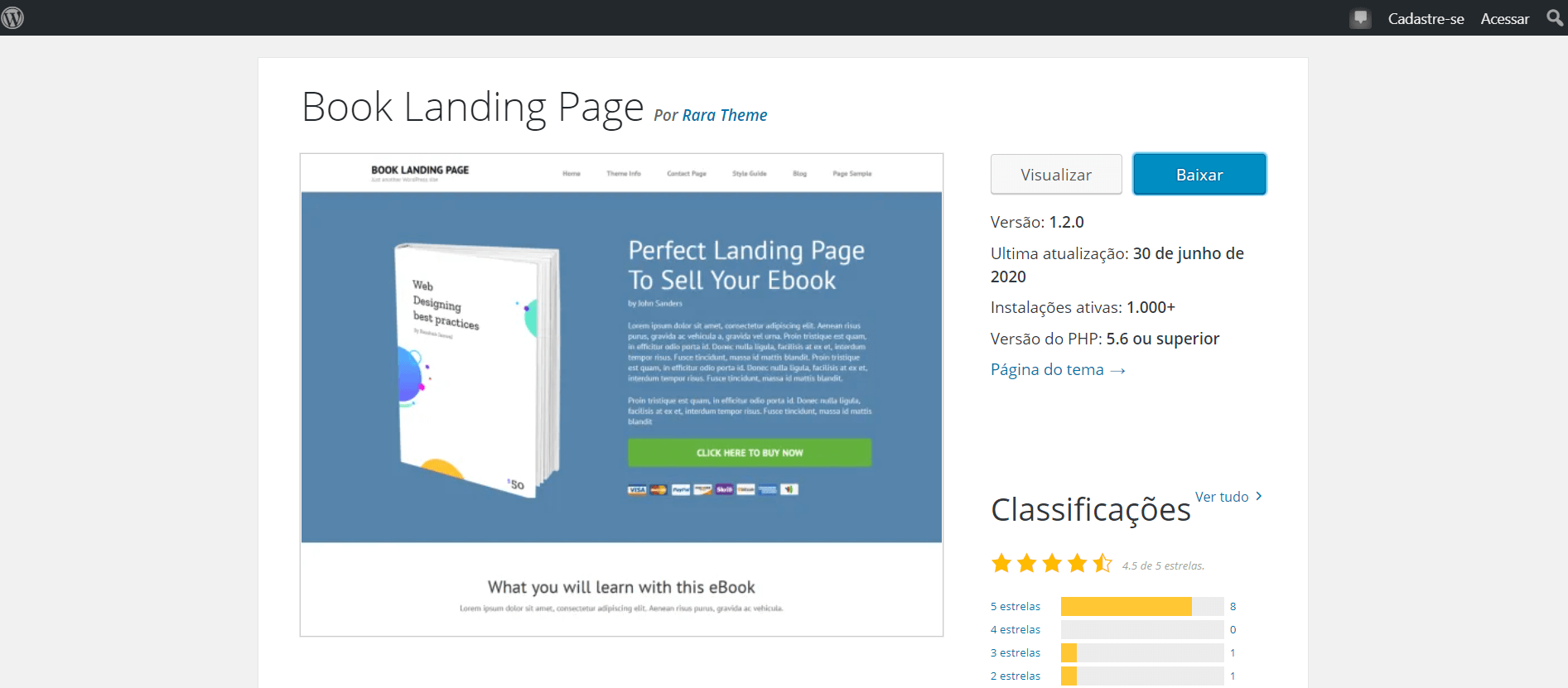Open the notifications speech bubble icon
The image size is (1568, 688).
coord(1360,18)
